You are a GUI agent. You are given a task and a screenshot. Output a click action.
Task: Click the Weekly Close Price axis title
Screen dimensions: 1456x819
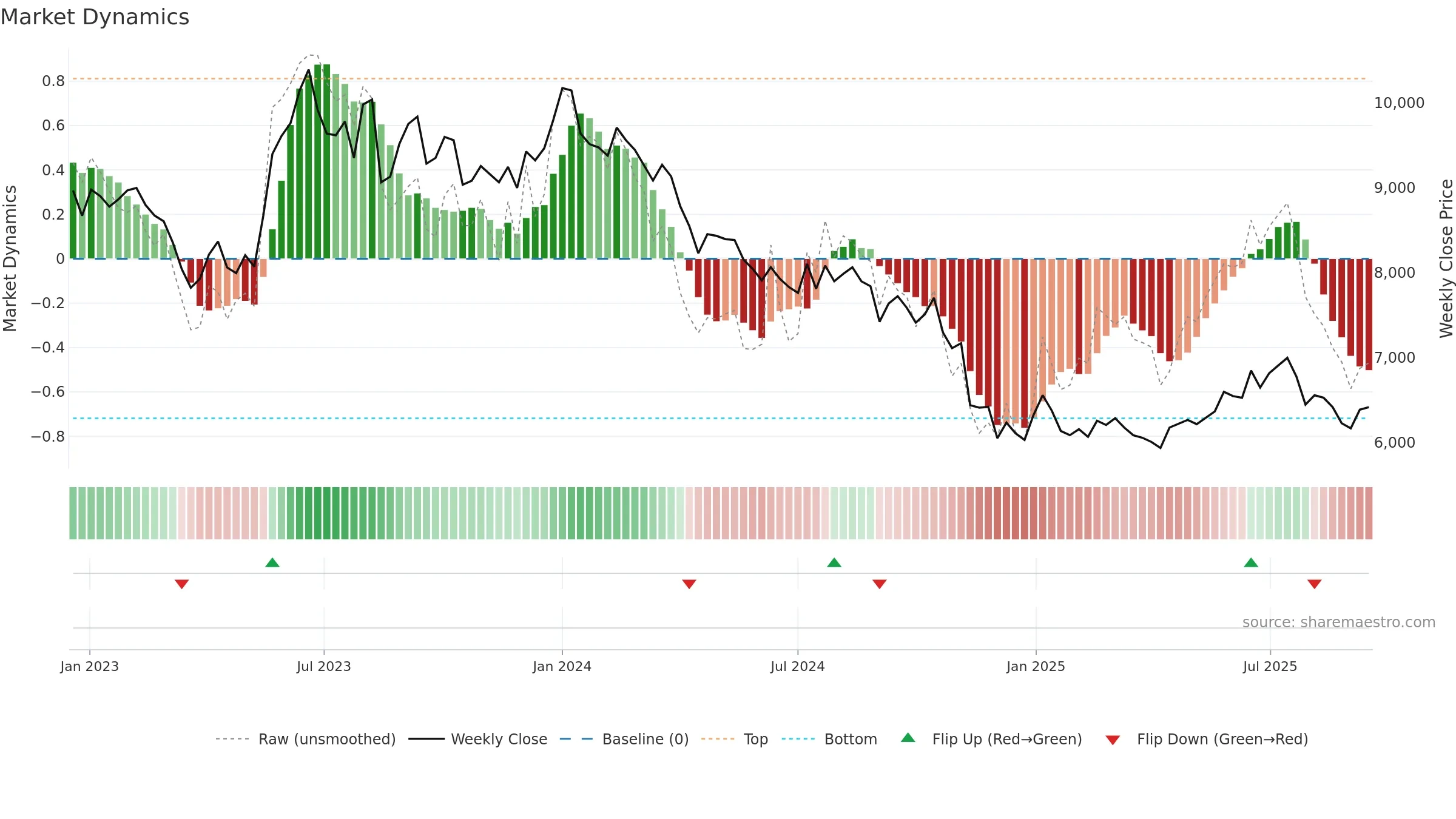[1446, 258]
